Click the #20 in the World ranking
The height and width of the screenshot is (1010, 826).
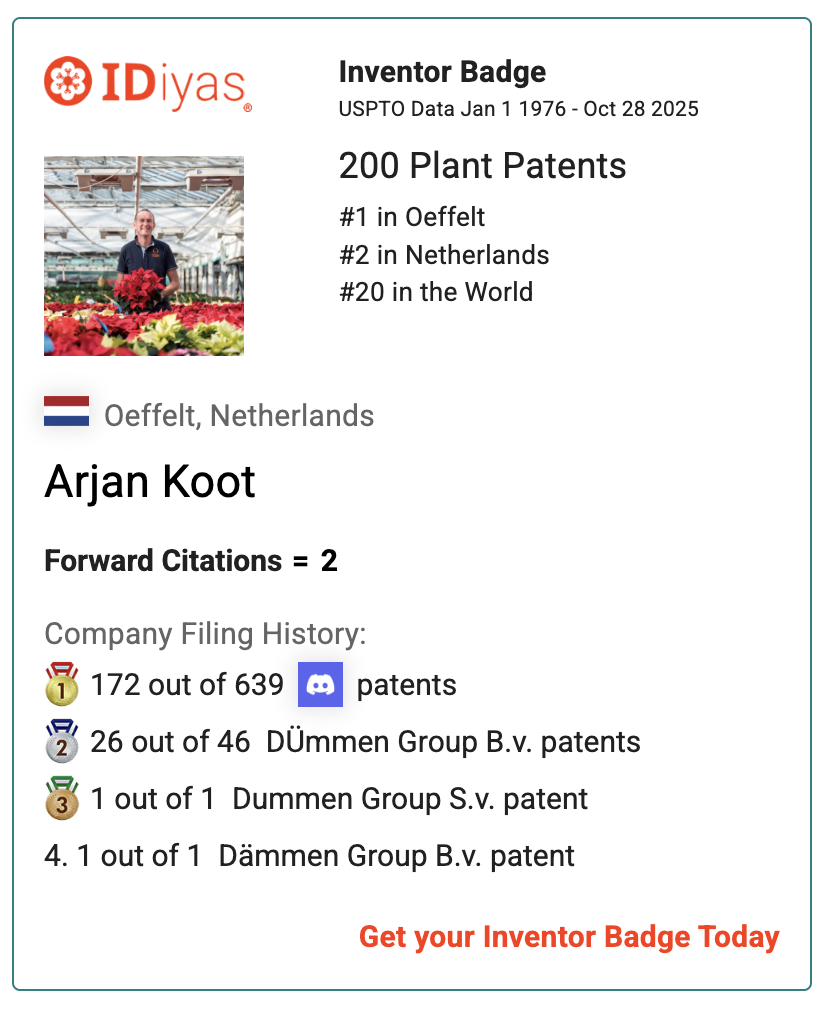pyautogui.click(x=435, y=292)
